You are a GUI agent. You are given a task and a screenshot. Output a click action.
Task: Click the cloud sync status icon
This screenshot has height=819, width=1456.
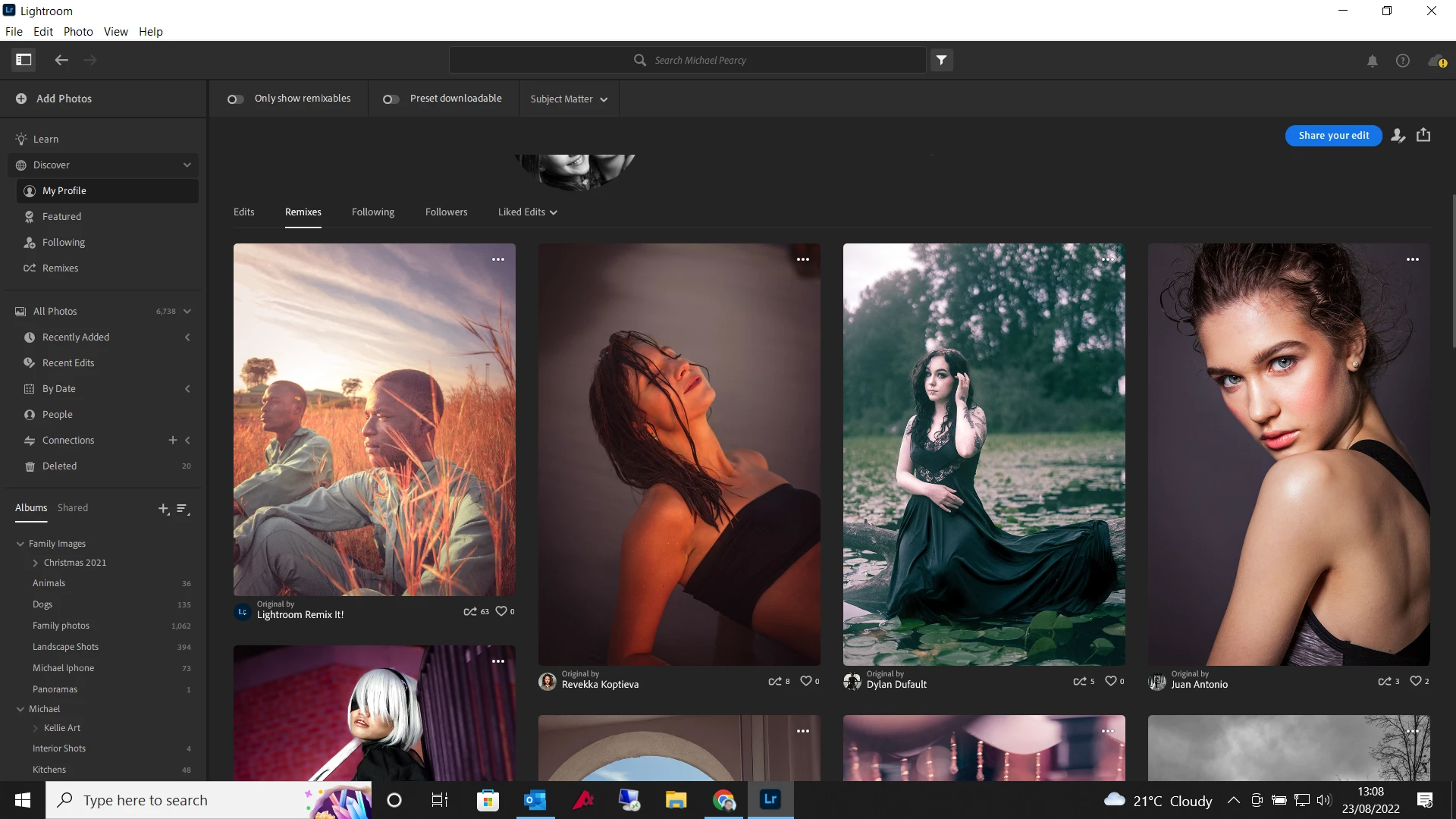click(1436, 61)
